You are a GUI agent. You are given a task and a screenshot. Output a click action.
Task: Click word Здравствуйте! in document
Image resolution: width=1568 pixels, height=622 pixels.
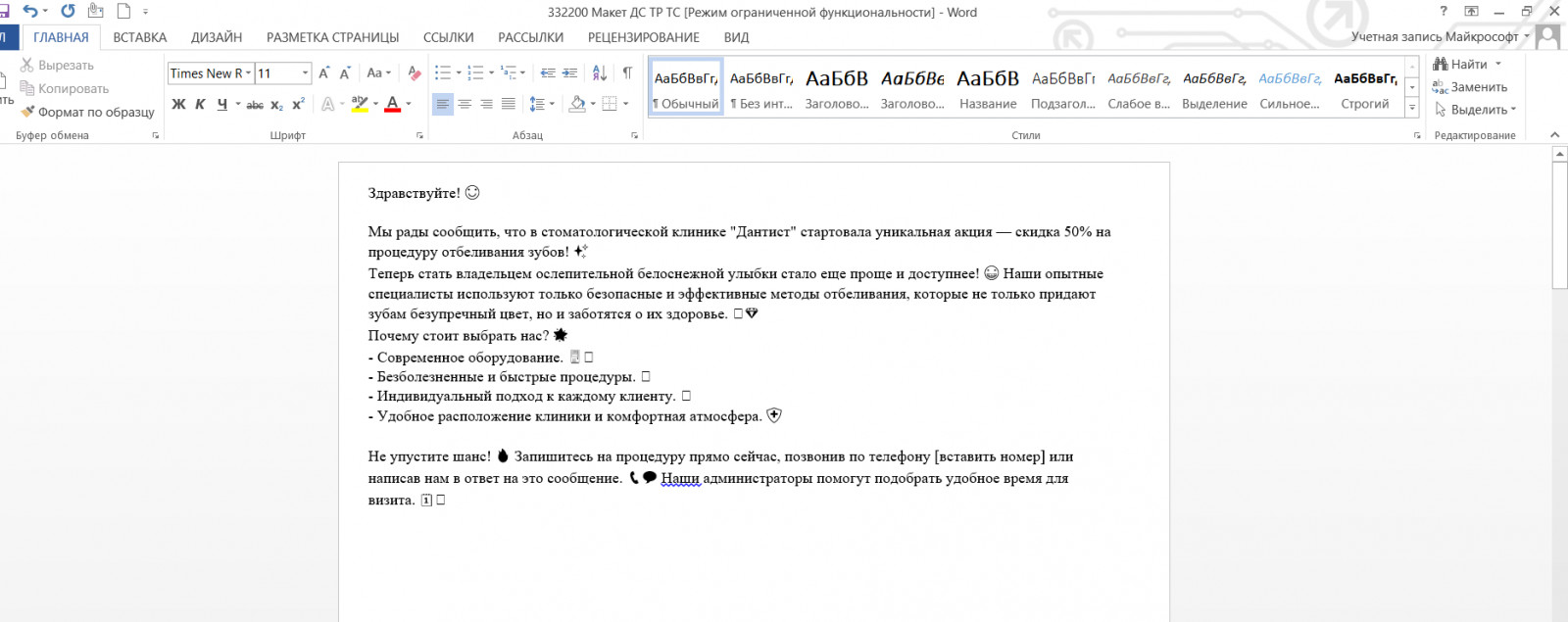tap(414, 193)
